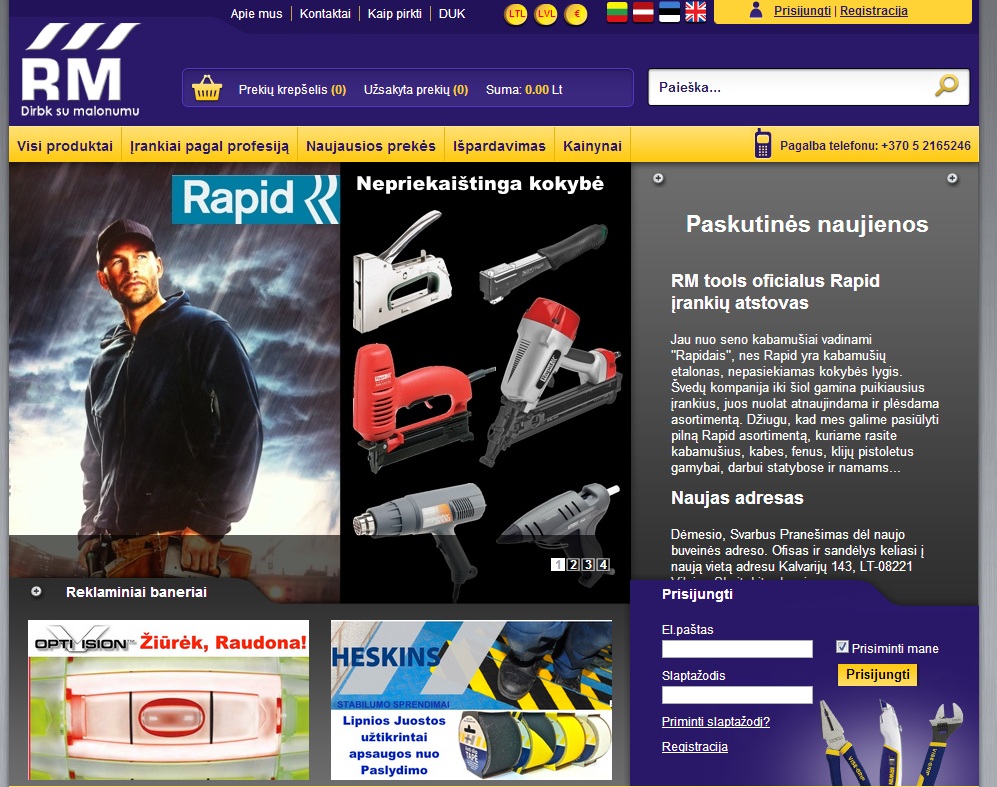Switch currency to LVL

pyautogui.click(x=546, y=14)
